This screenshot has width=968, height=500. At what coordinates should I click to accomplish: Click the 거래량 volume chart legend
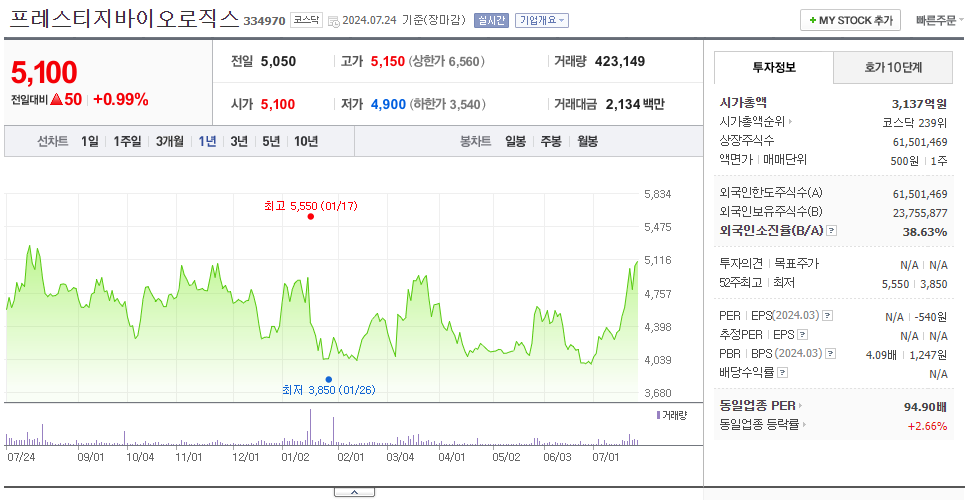click(671, 415)
